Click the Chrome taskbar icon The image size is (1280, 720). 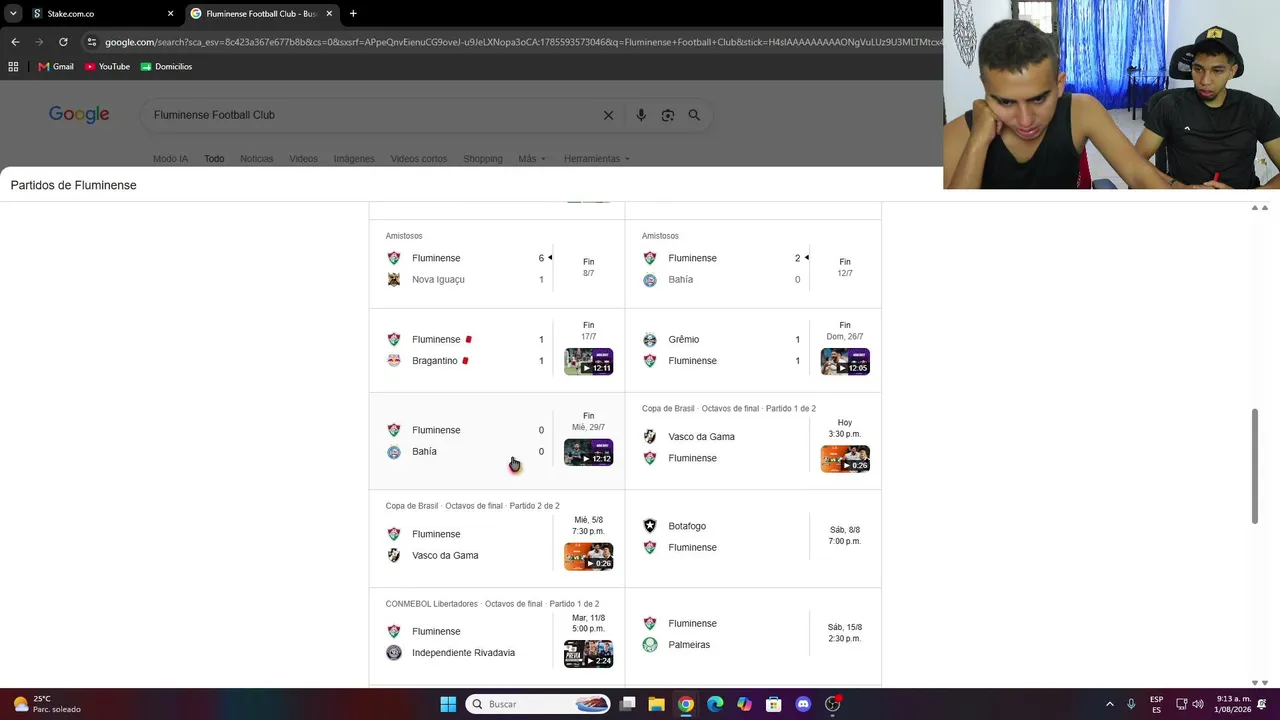[686, 704]
